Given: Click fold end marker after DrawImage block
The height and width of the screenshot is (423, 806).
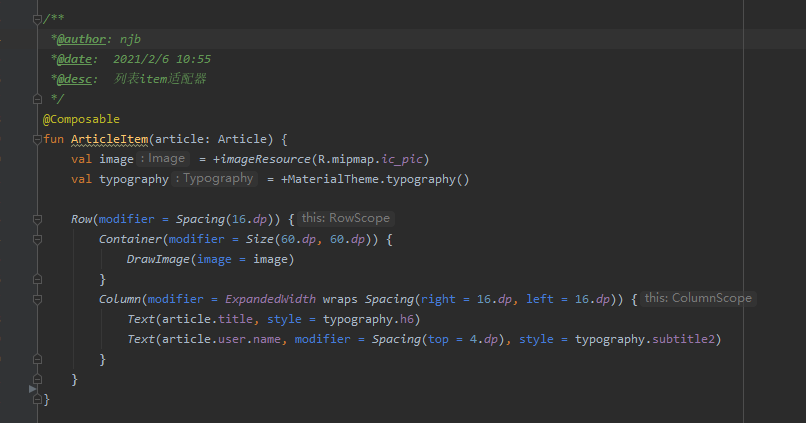Looking at the screenshot, I should tap(37, 279).
